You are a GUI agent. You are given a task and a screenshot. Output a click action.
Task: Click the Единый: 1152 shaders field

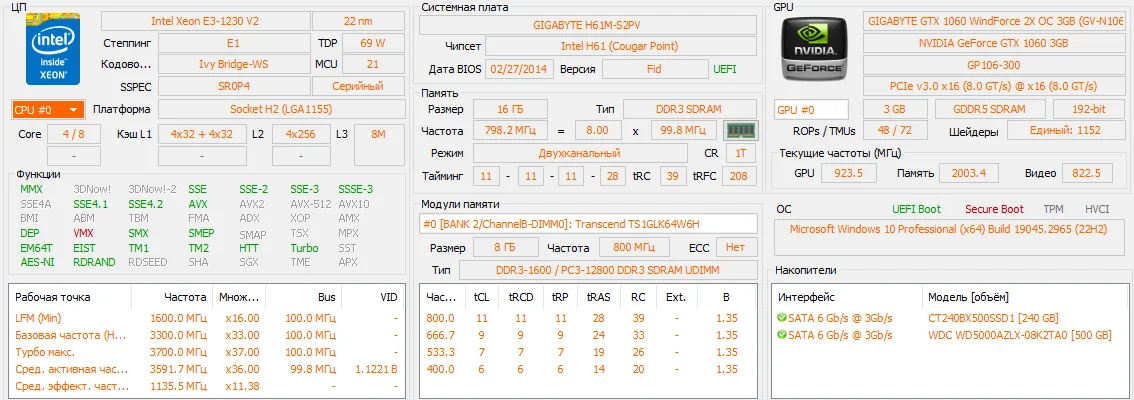coord(1065,131)
